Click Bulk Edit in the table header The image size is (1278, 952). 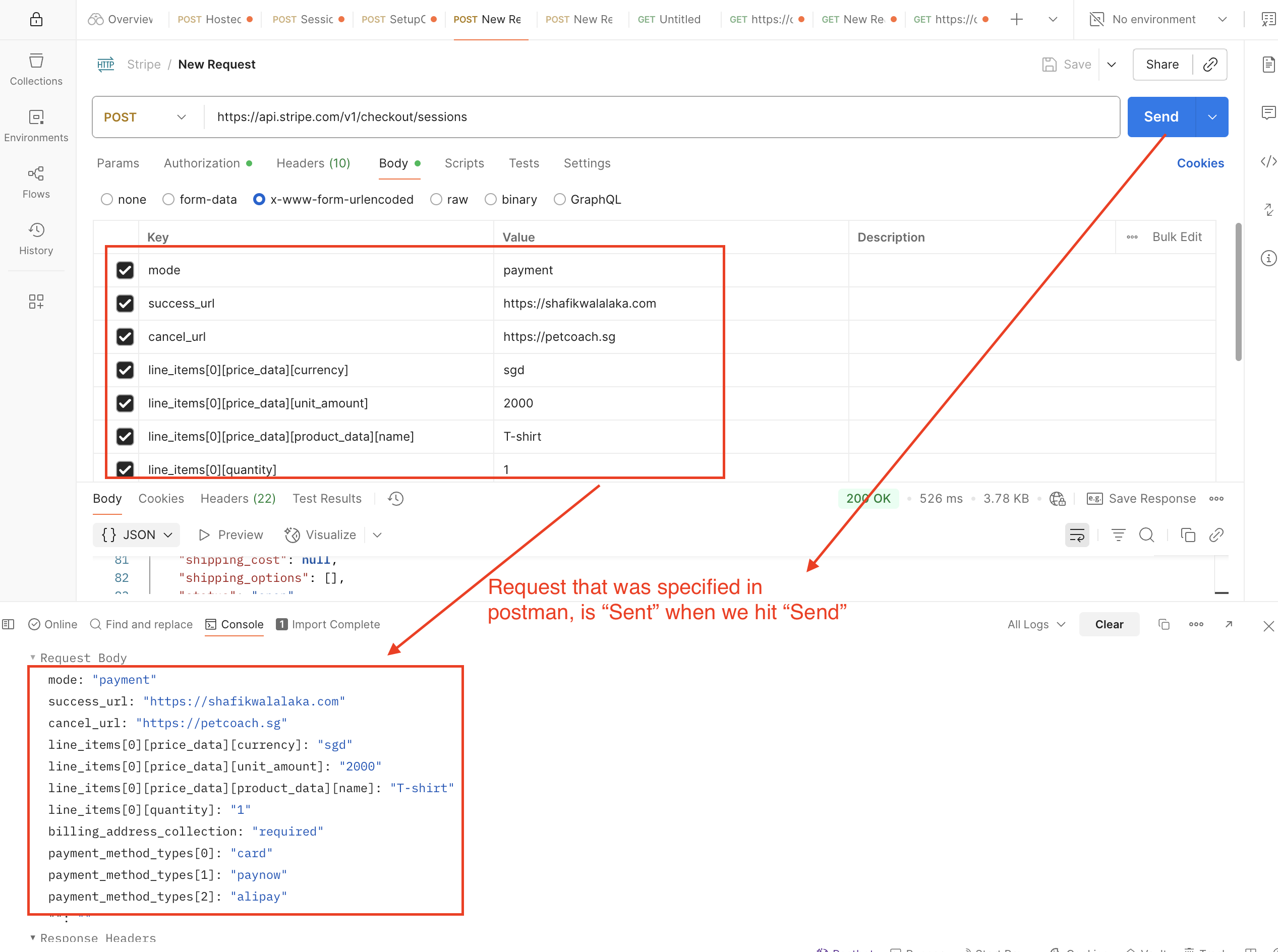pos(1177,237)
